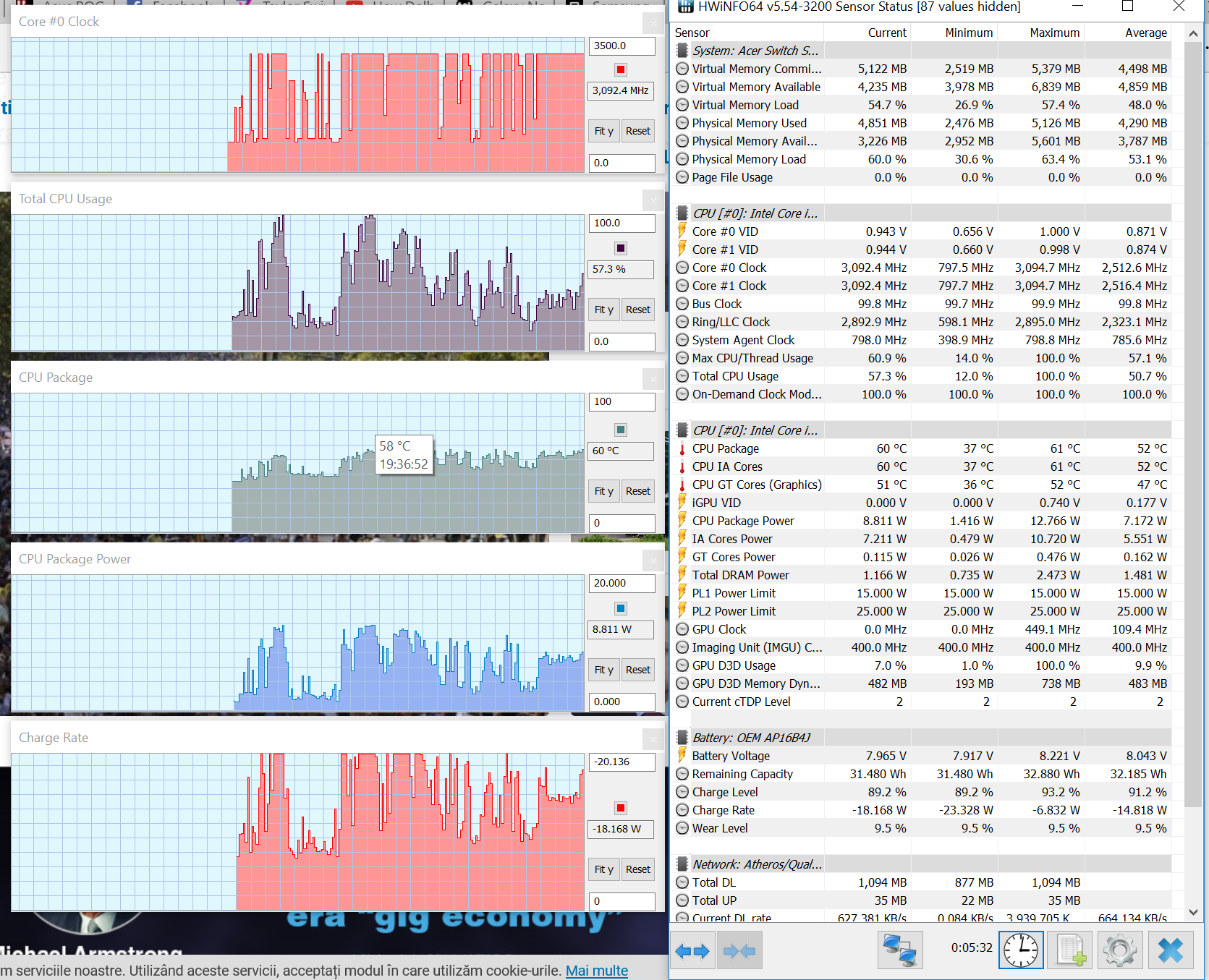This screenshot has width=1209, height=980.
Task: Click the Bus Clock sensor icon
Action: click(x=682, y=304)
